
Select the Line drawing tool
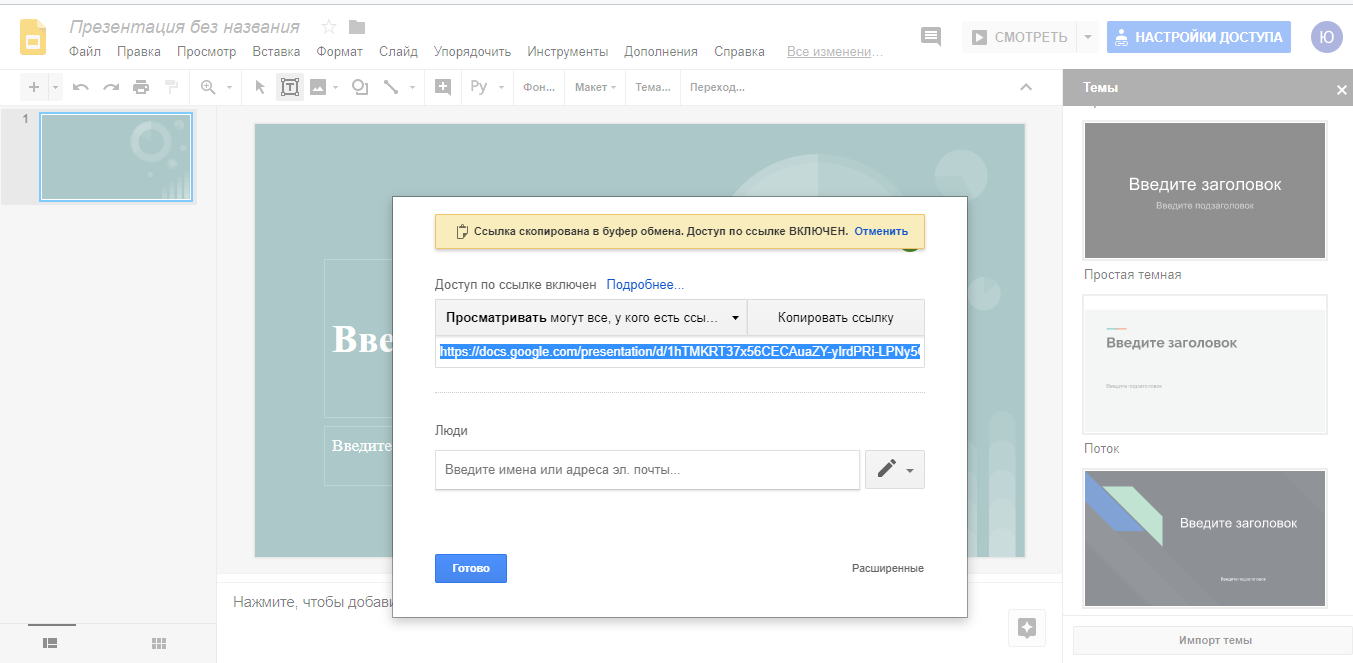(x=391, y=87)
